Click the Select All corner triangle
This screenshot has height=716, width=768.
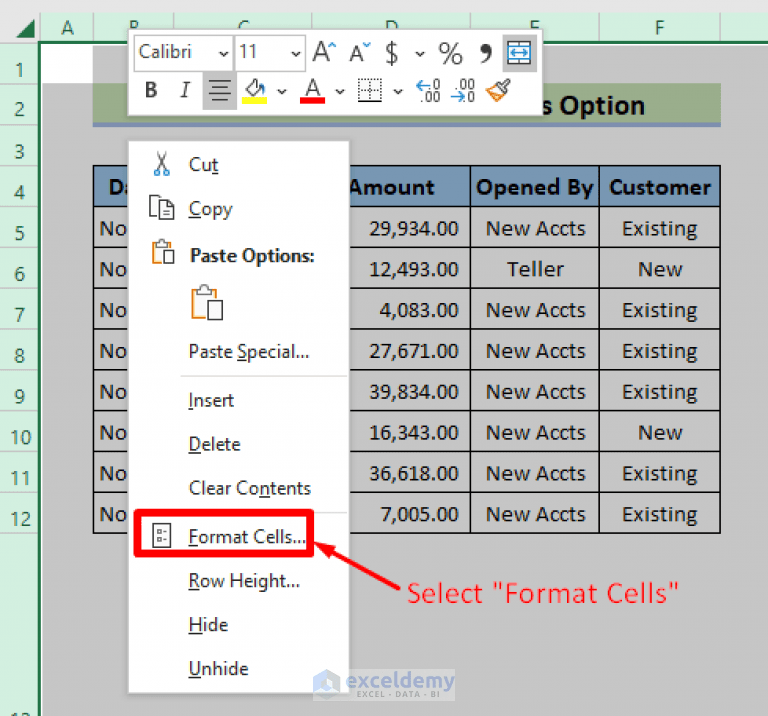pyautogui.click(x=24, y=28)
